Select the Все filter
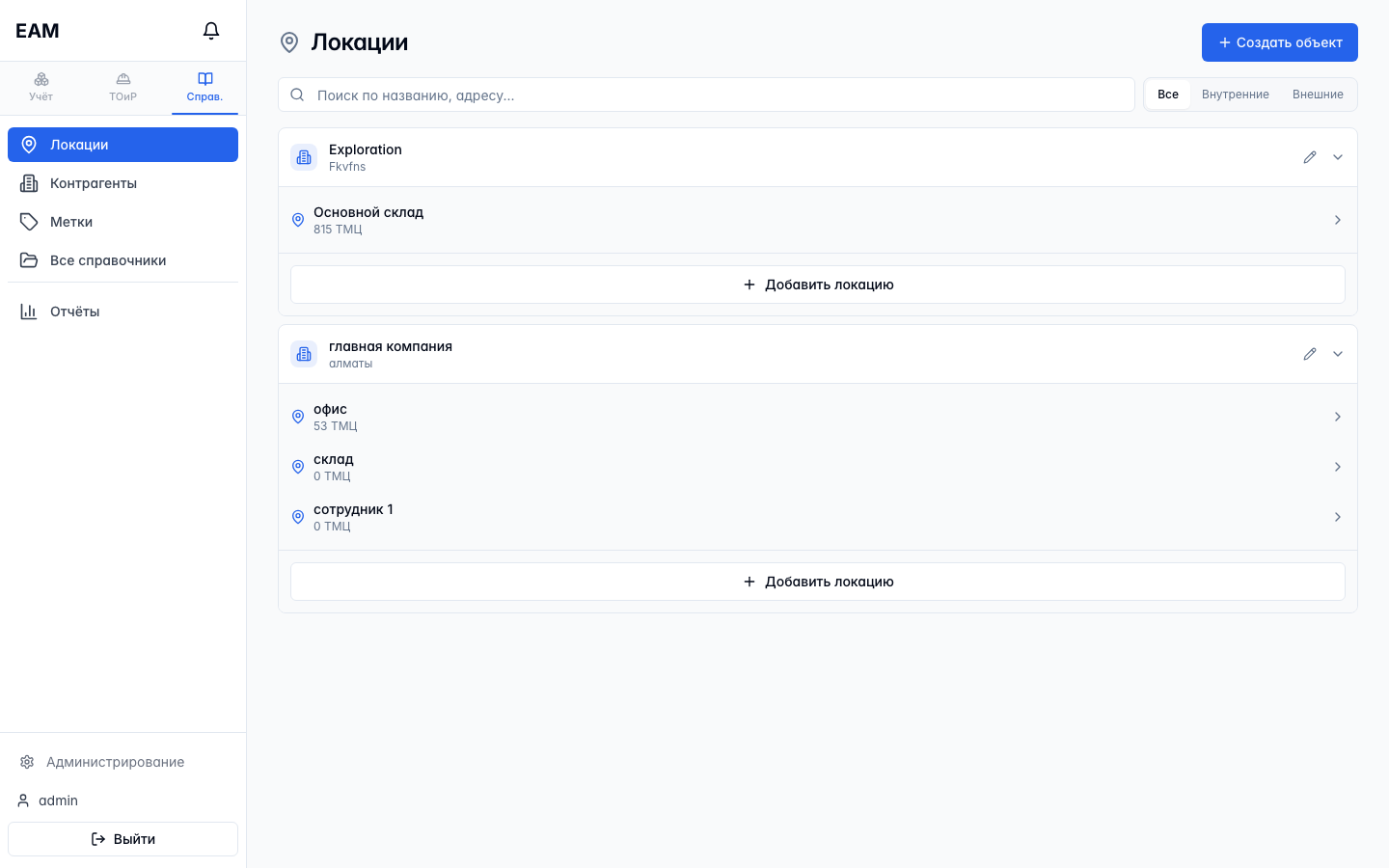Screen dimensions: 1389x868 1168,95
